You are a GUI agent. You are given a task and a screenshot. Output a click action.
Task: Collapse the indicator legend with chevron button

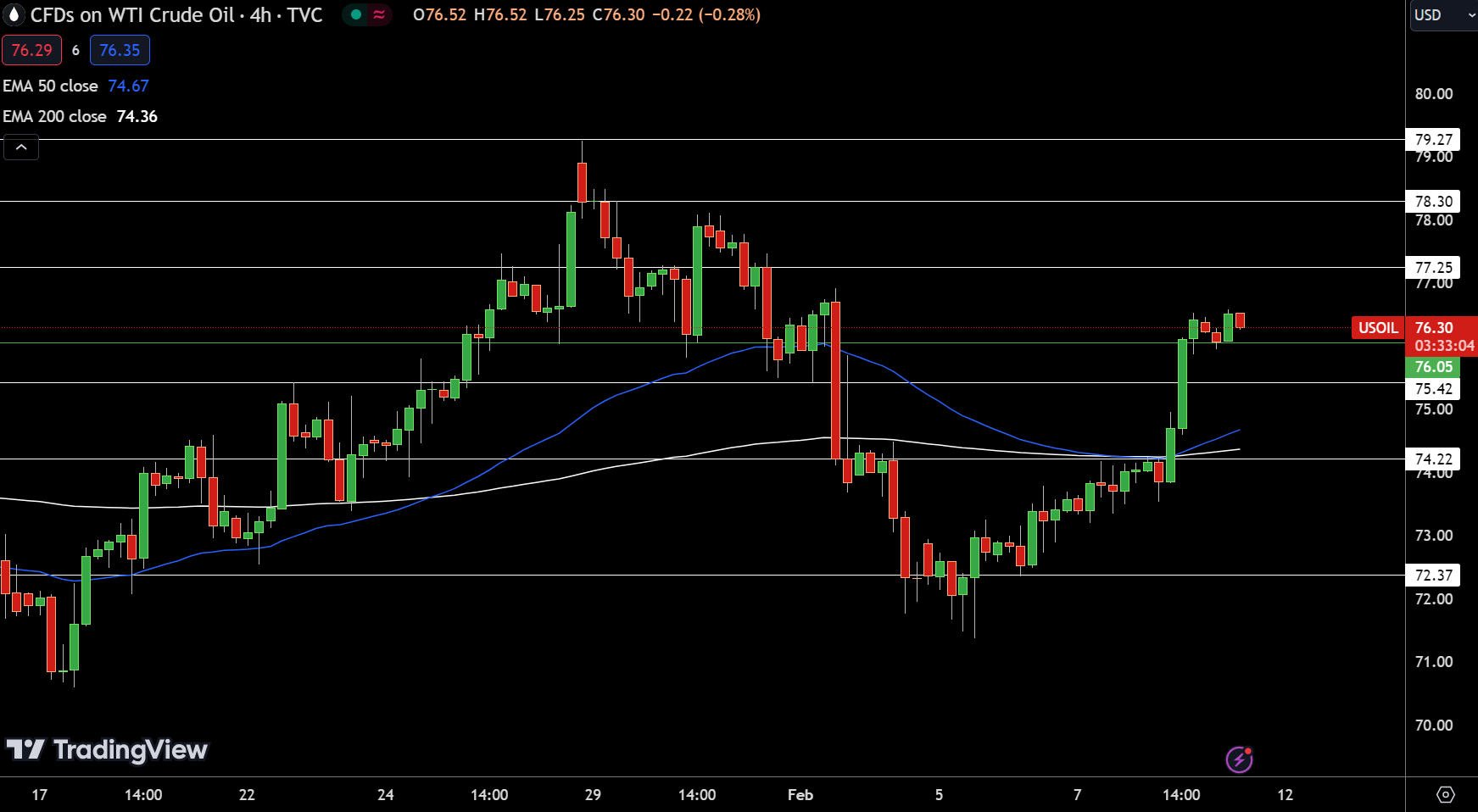[x=21, y=147]
